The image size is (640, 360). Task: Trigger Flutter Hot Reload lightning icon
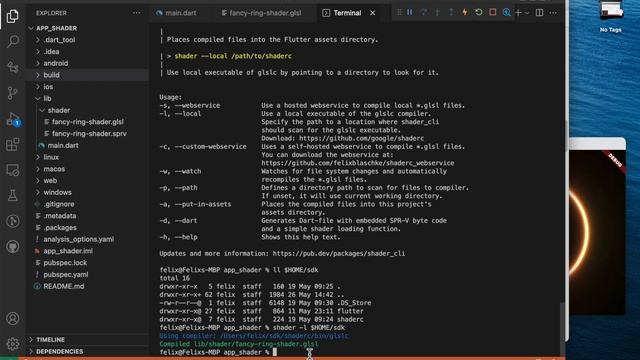tap(465, 13)
